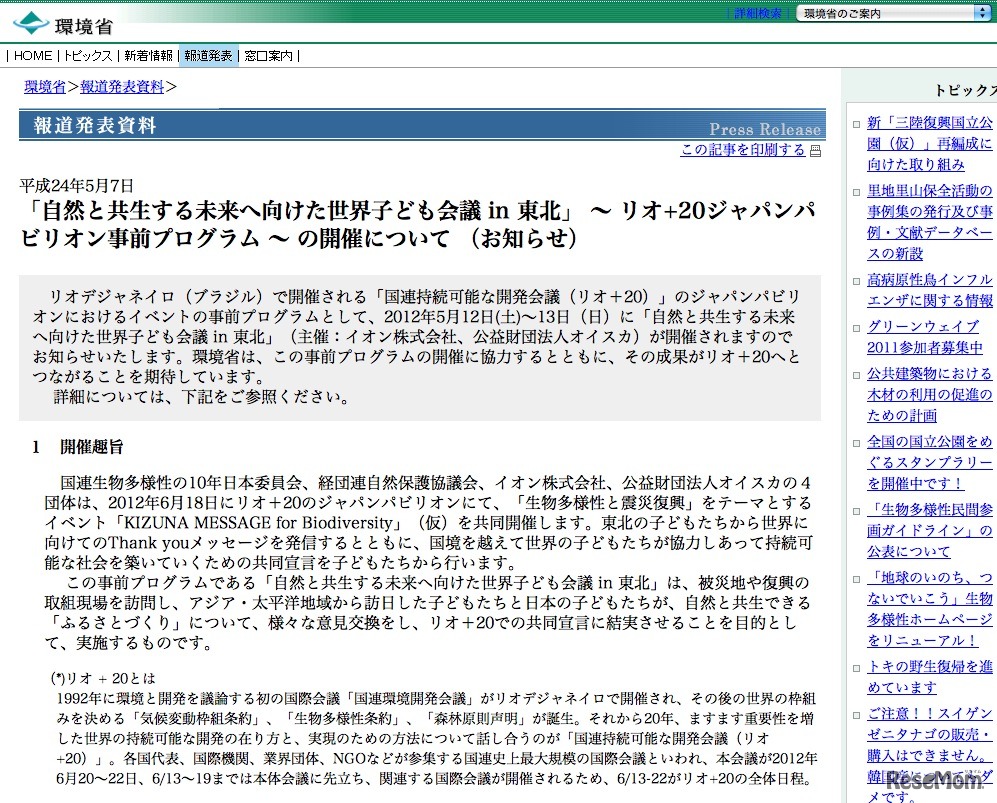997x803 pixels.
Task: Click the 環境省 breadcrumb link
Action: (45, 86)
